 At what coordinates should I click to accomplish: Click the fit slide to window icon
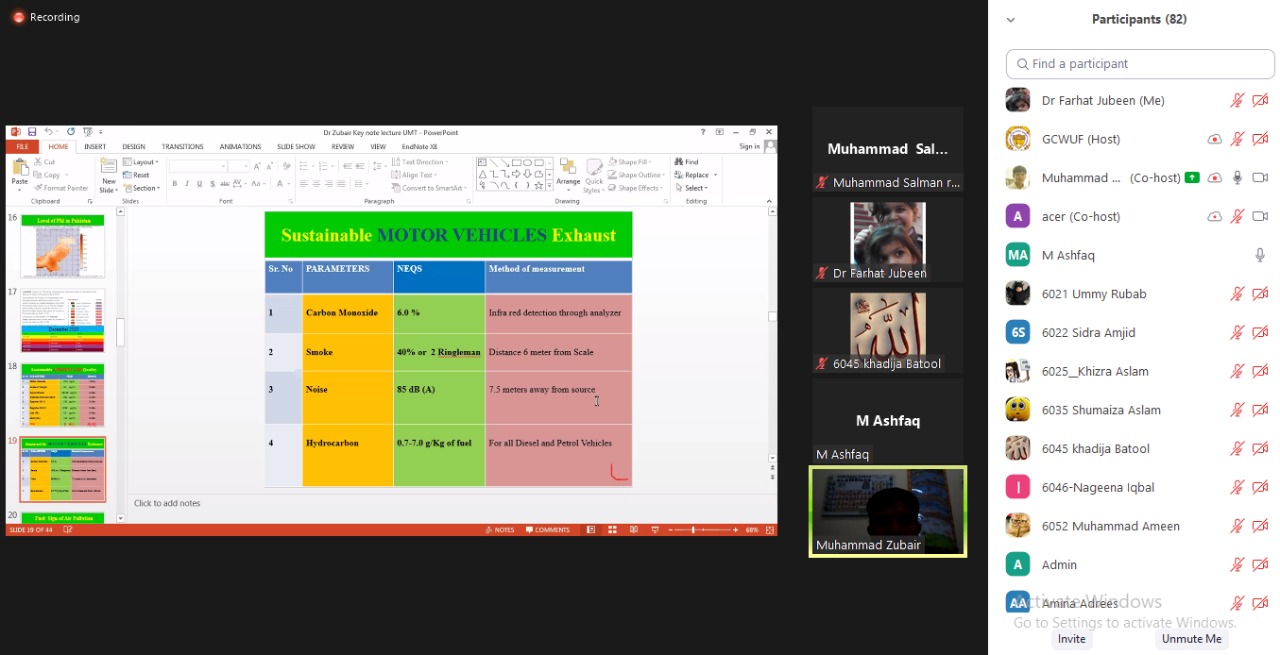[769, 530]
